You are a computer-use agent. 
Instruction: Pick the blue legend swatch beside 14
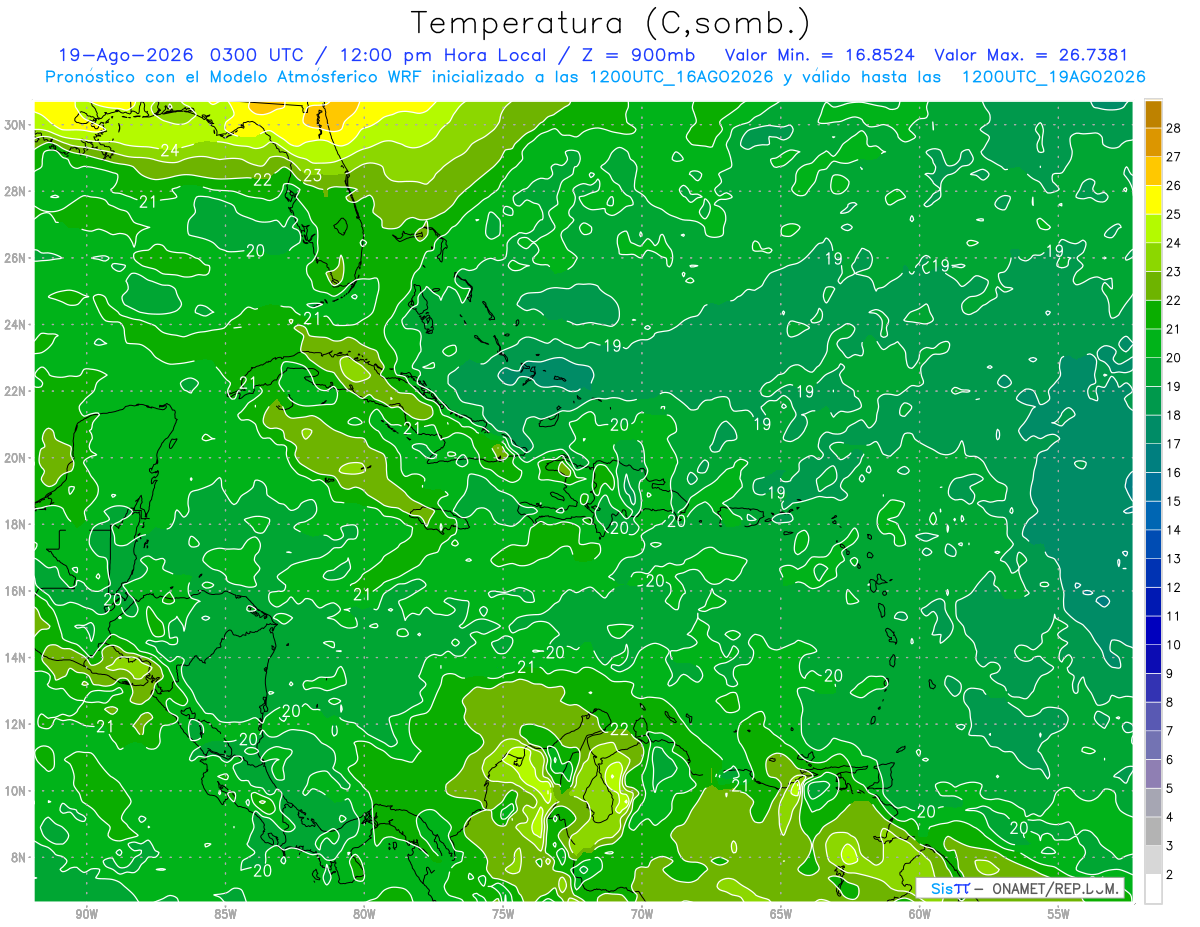[x=1153, y=516]
